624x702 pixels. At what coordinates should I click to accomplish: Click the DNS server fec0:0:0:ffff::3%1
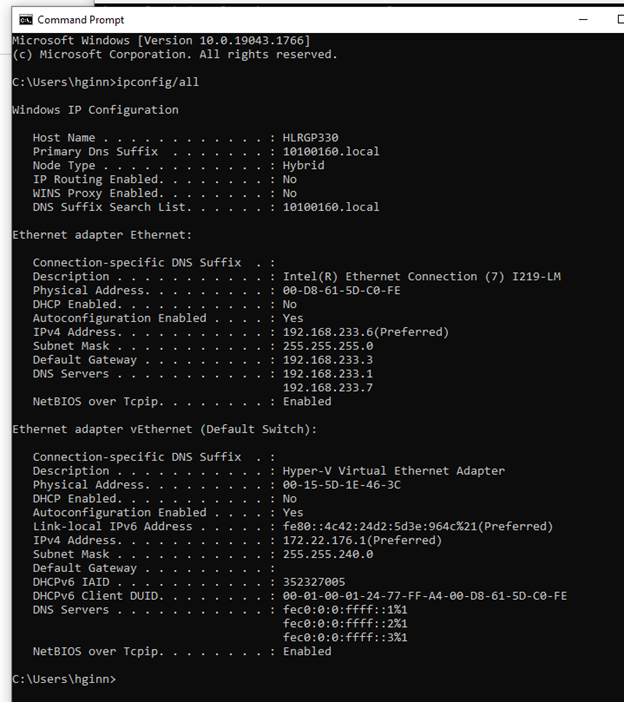click(x=345, y=637)
